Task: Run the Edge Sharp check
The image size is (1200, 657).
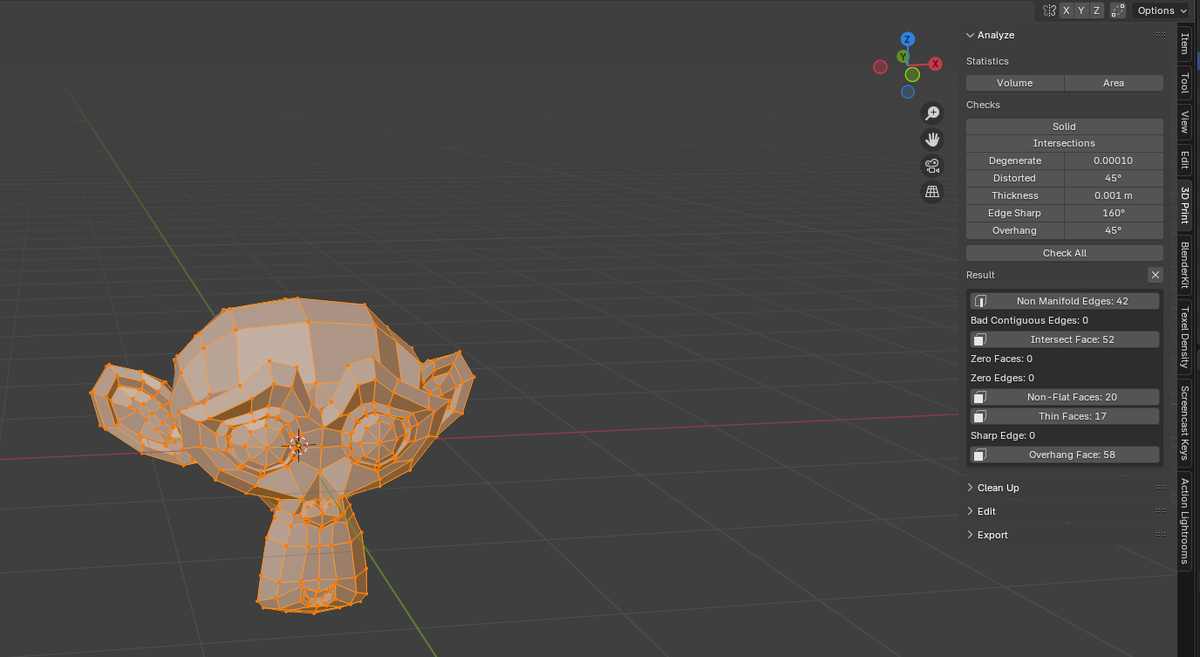Action: (x=1015, y=213)
